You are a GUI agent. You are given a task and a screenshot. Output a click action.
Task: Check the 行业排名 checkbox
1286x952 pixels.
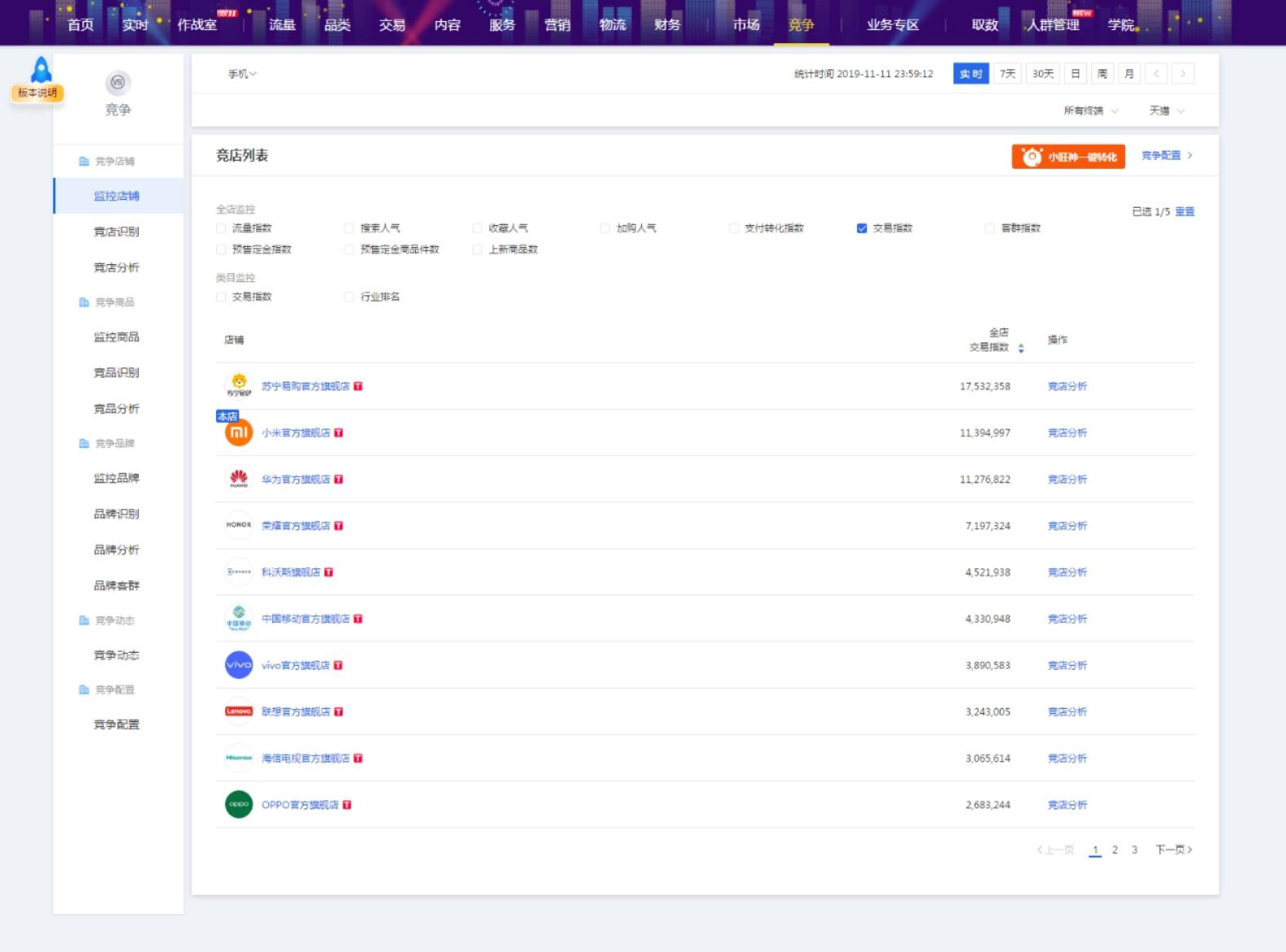tap(349, 297)
